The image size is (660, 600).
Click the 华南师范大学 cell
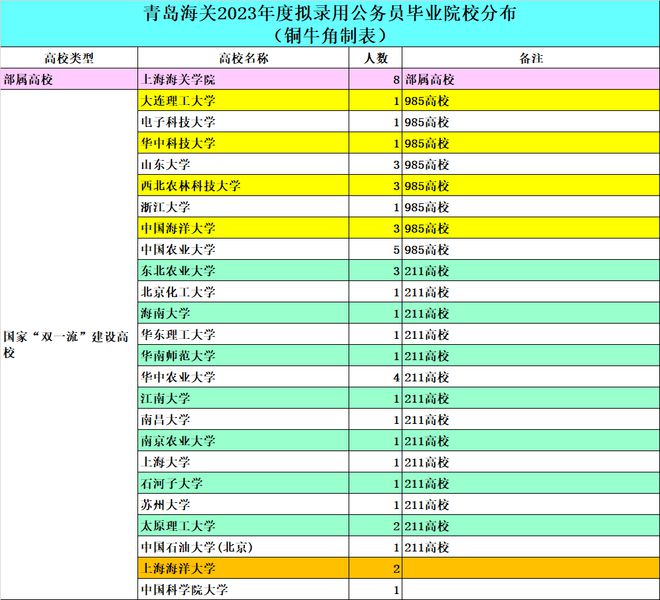coord(243,356)
